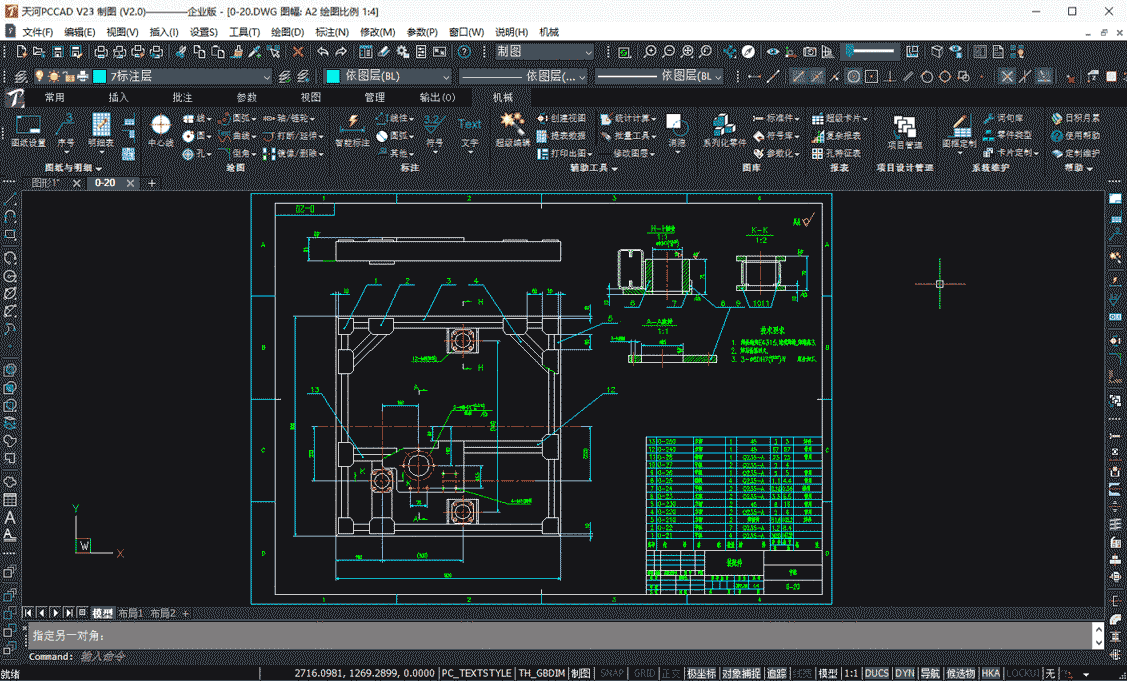Open the 标注(N) menu
The width and height of the screenshot is (1127, 681).
(332, 32)
